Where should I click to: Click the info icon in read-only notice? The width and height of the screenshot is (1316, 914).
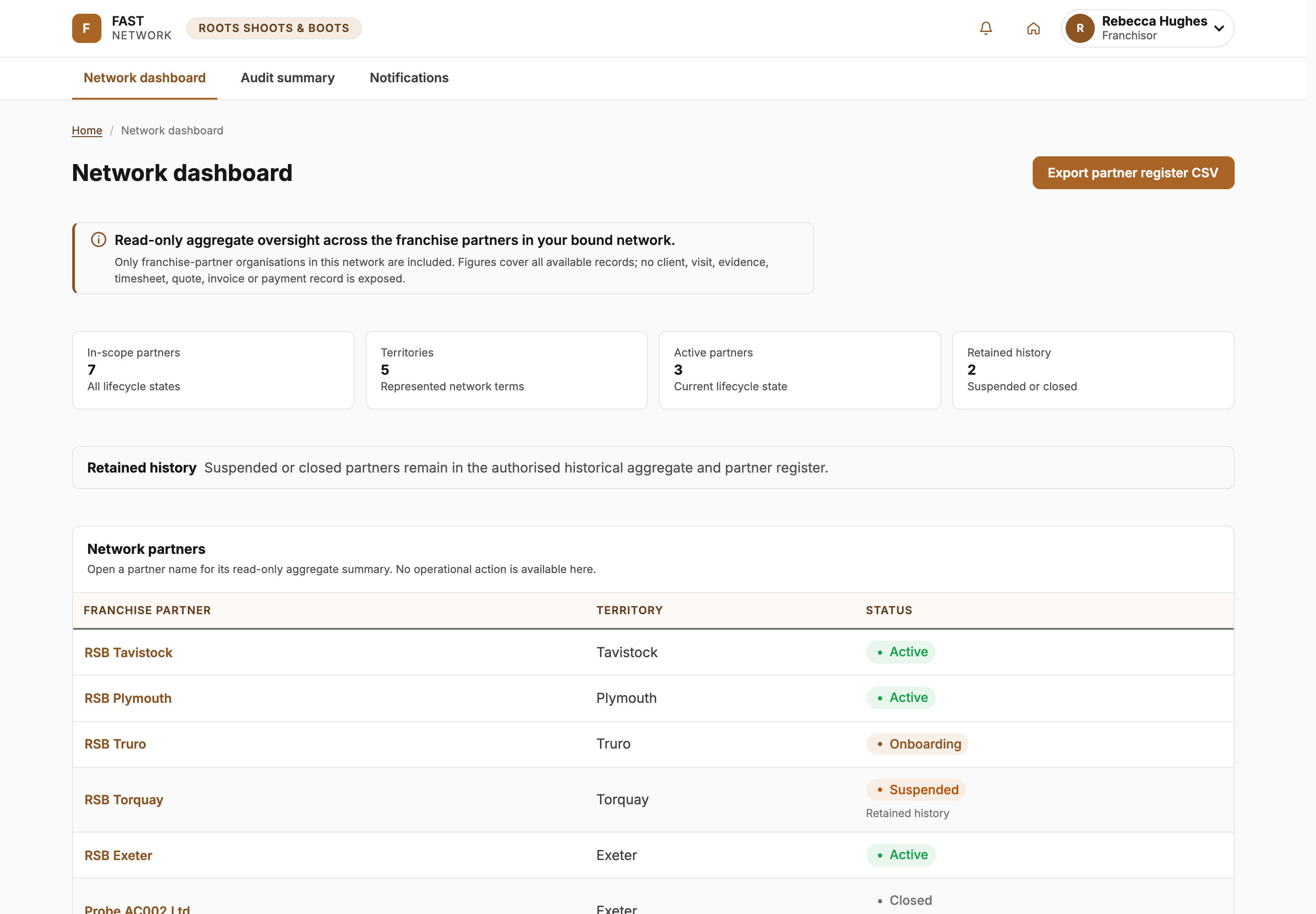click(x=99, y=239)
